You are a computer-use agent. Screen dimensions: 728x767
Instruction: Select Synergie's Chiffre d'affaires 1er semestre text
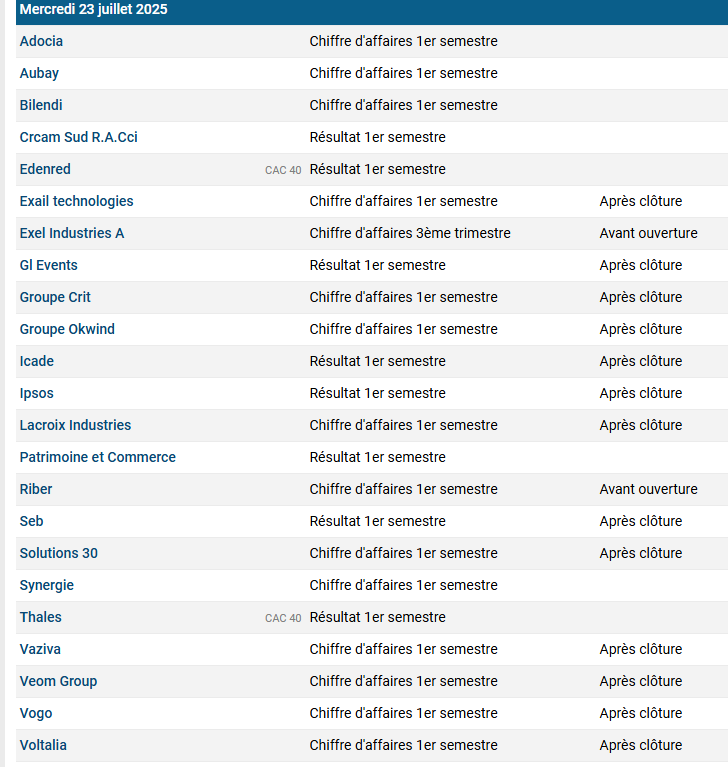[x=404, y=586]
